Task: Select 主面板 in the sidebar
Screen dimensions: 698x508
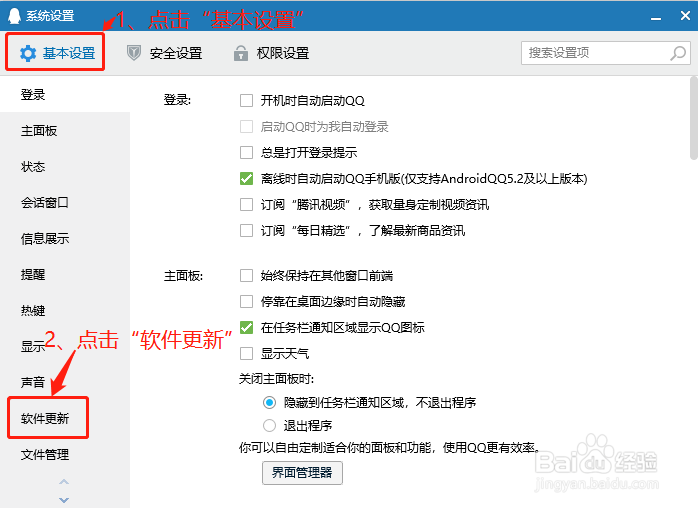Action: click(65, 130)
